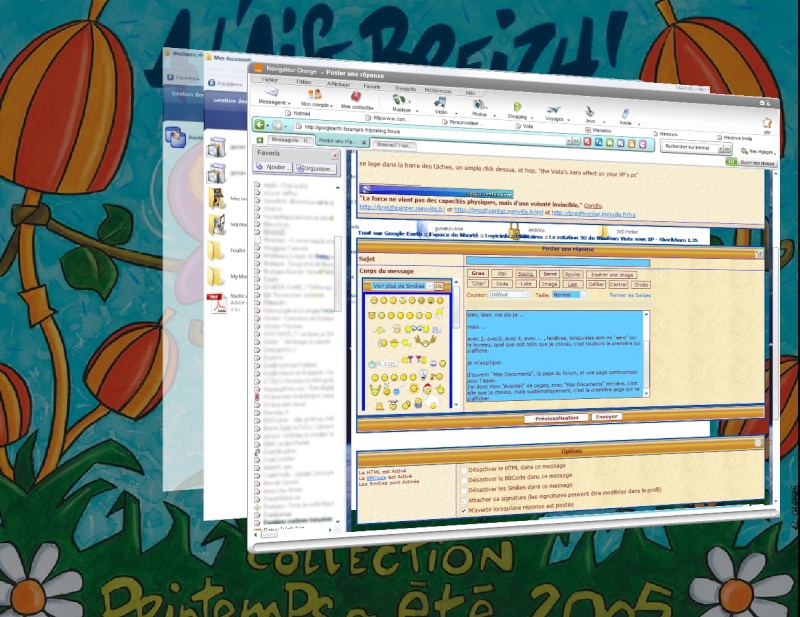The width and height of the screenshot is (800, 617).
Task: Expand the Mon compte dropdown arrow
Action: coord(331,106)
